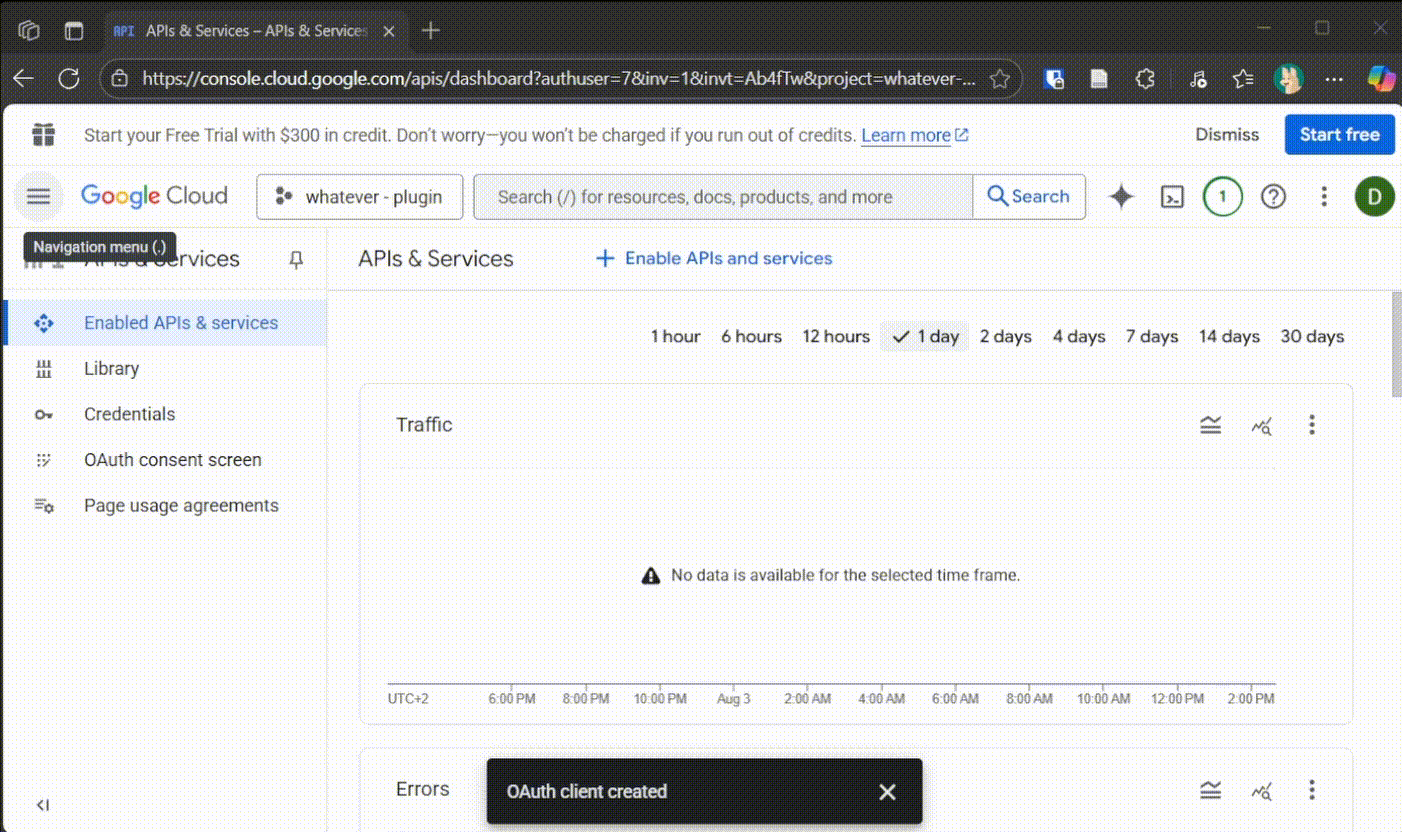The height and width of the screenshot is (832, 1402).
Task: Toggle legend icon on Traffic chart
Action: coord(1211,425)
